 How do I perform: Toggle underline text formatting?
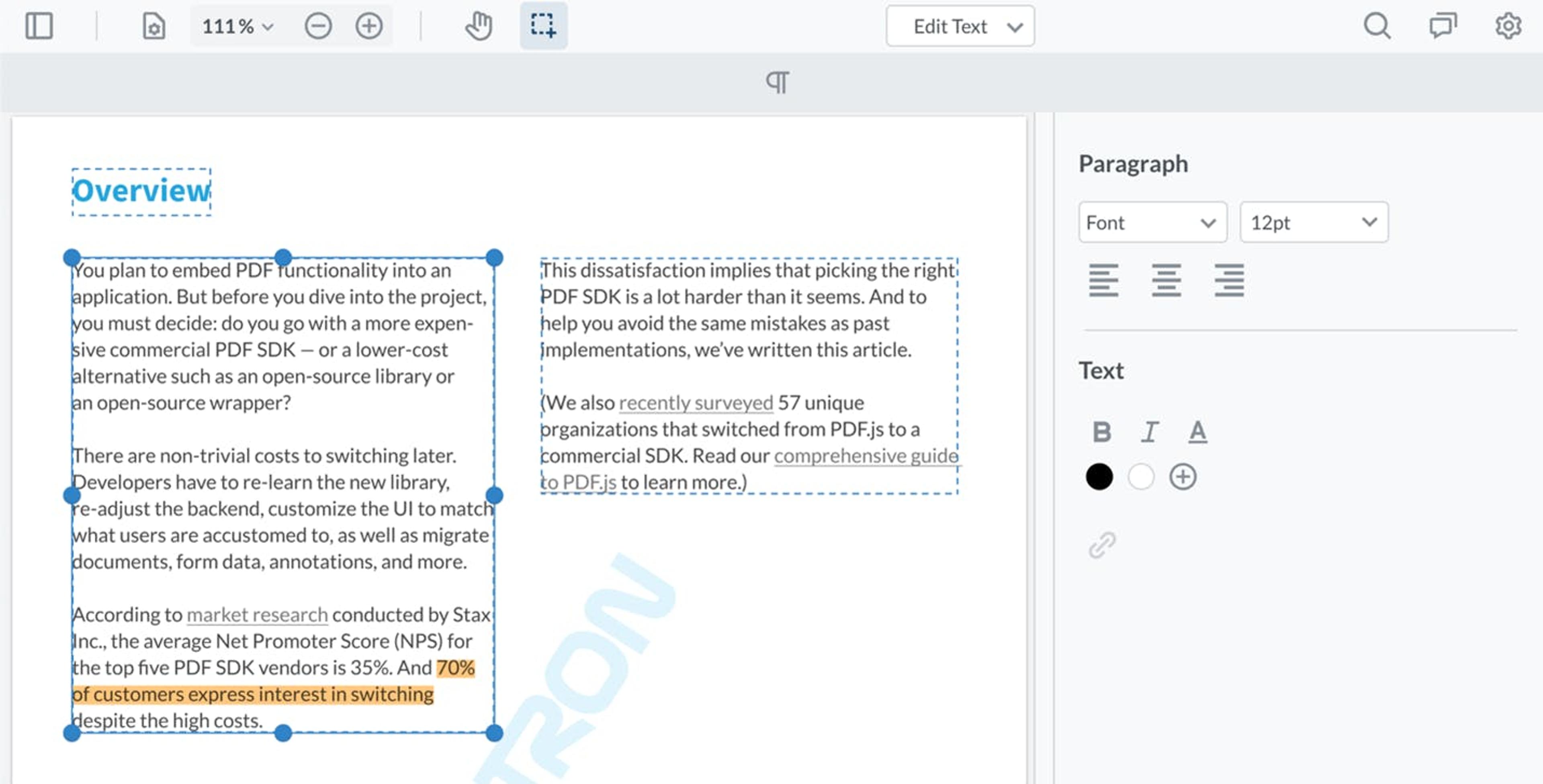pos(1197,432)
